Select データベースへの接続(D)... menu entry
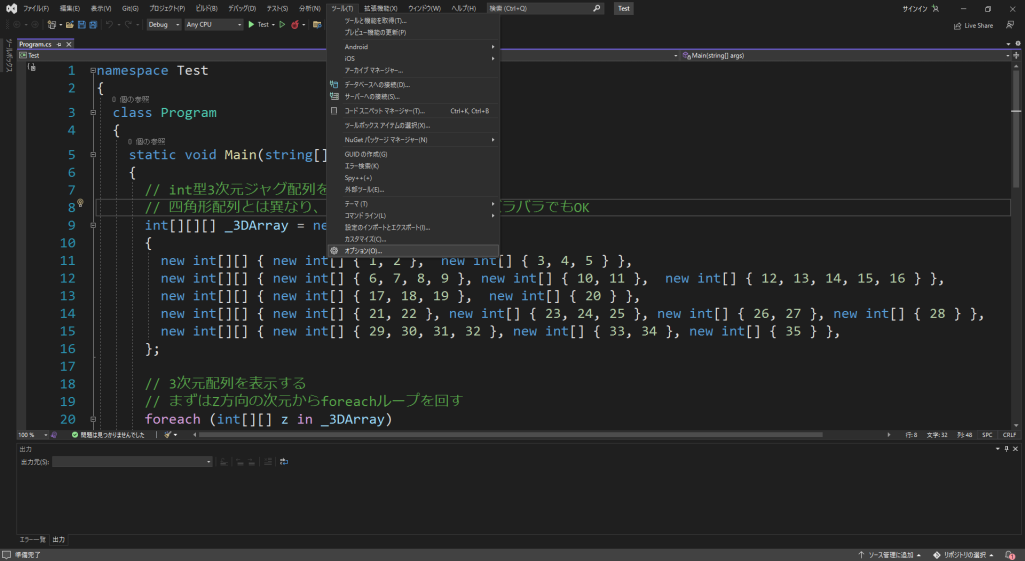The height and width of the screenshot is (561, 1025). pos(413,85)
